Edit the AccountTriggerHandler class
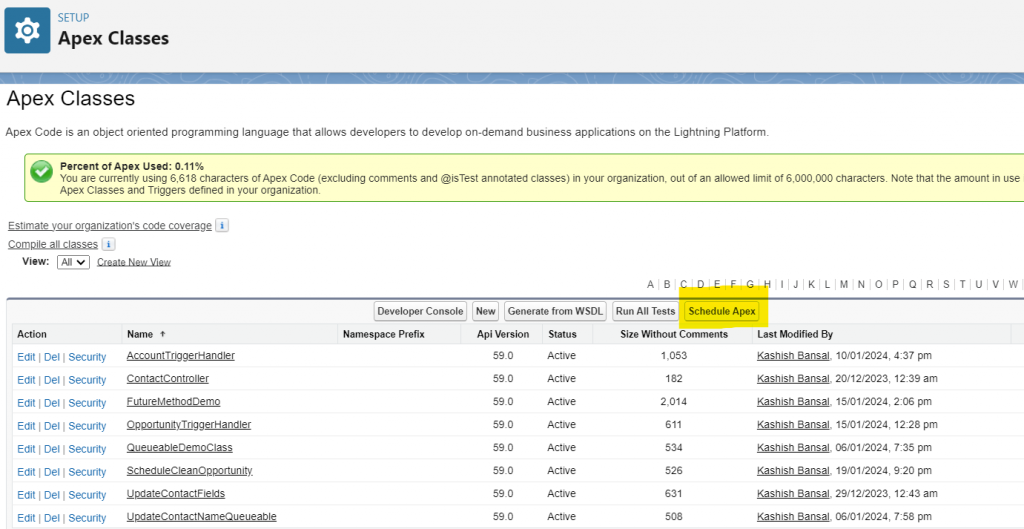 pyautogui.click(x=26, y=357)
